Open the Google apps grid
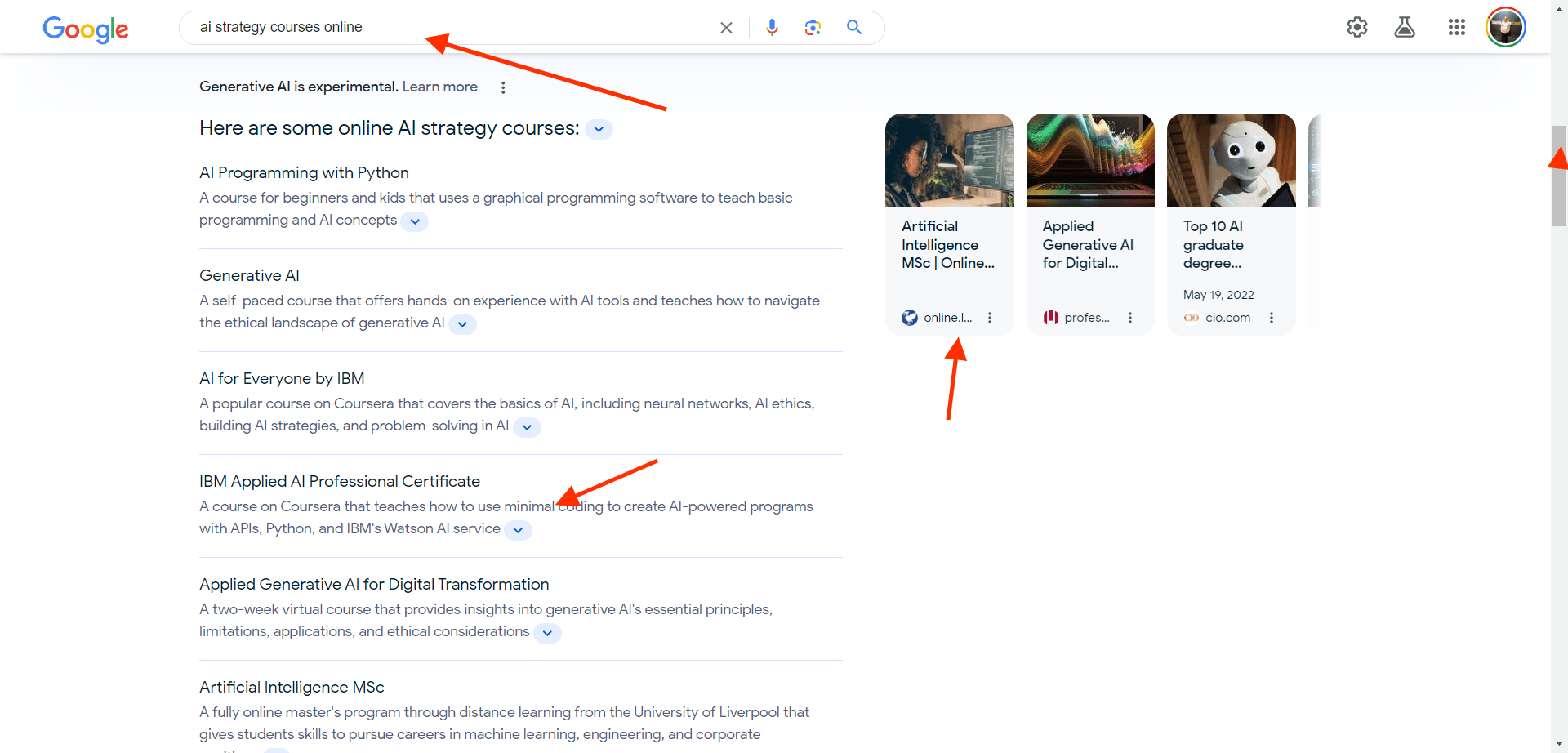The height and width of the screenshot is (753, 1568). coord(1456,28)
